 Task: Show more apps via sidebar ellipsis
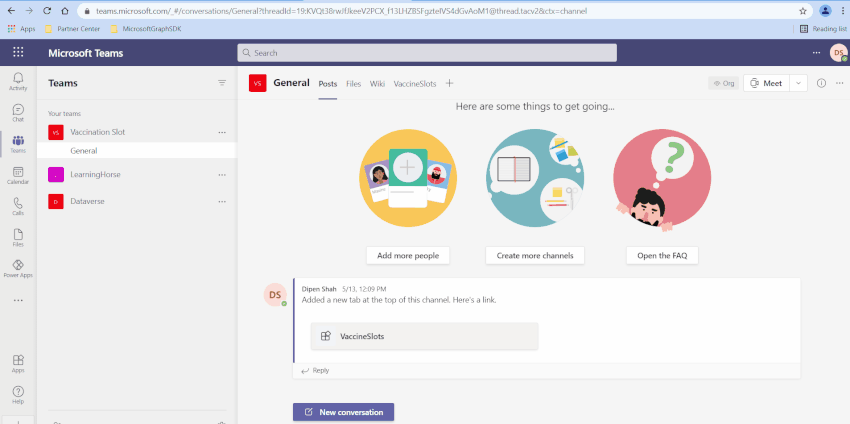click(18, 300)
